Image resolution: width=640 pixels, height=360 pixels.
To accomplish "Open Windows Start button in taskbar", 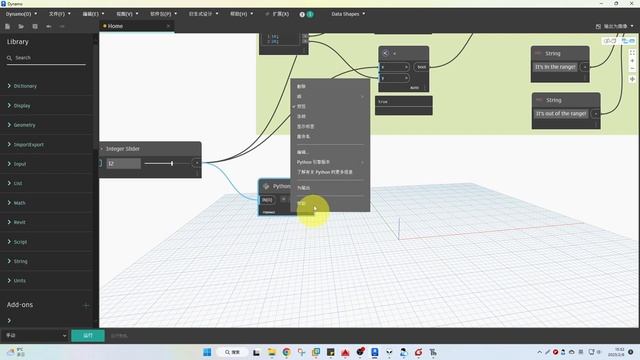I will point(207,352).
